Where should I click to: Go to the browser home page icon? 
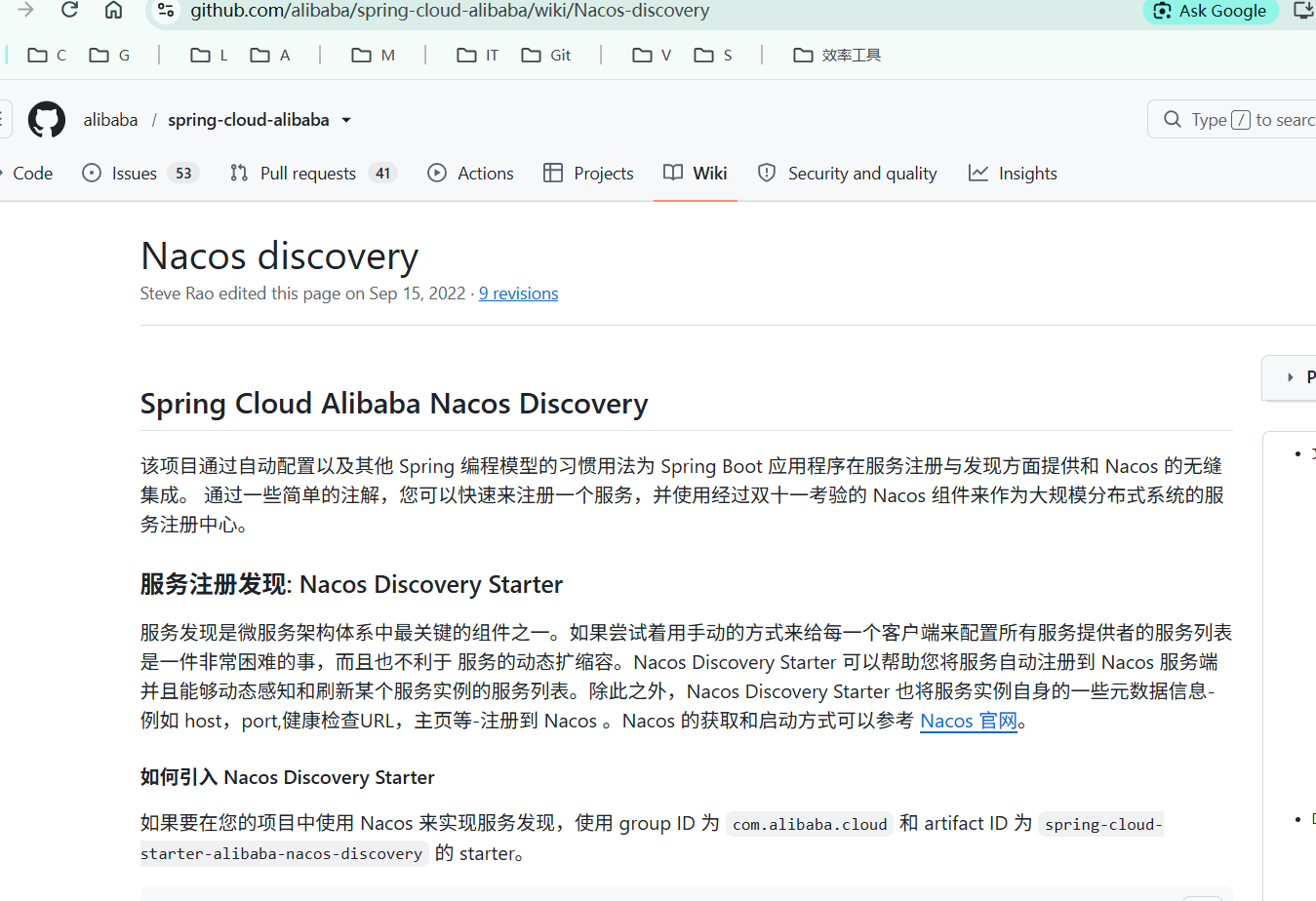pos(113,10)
